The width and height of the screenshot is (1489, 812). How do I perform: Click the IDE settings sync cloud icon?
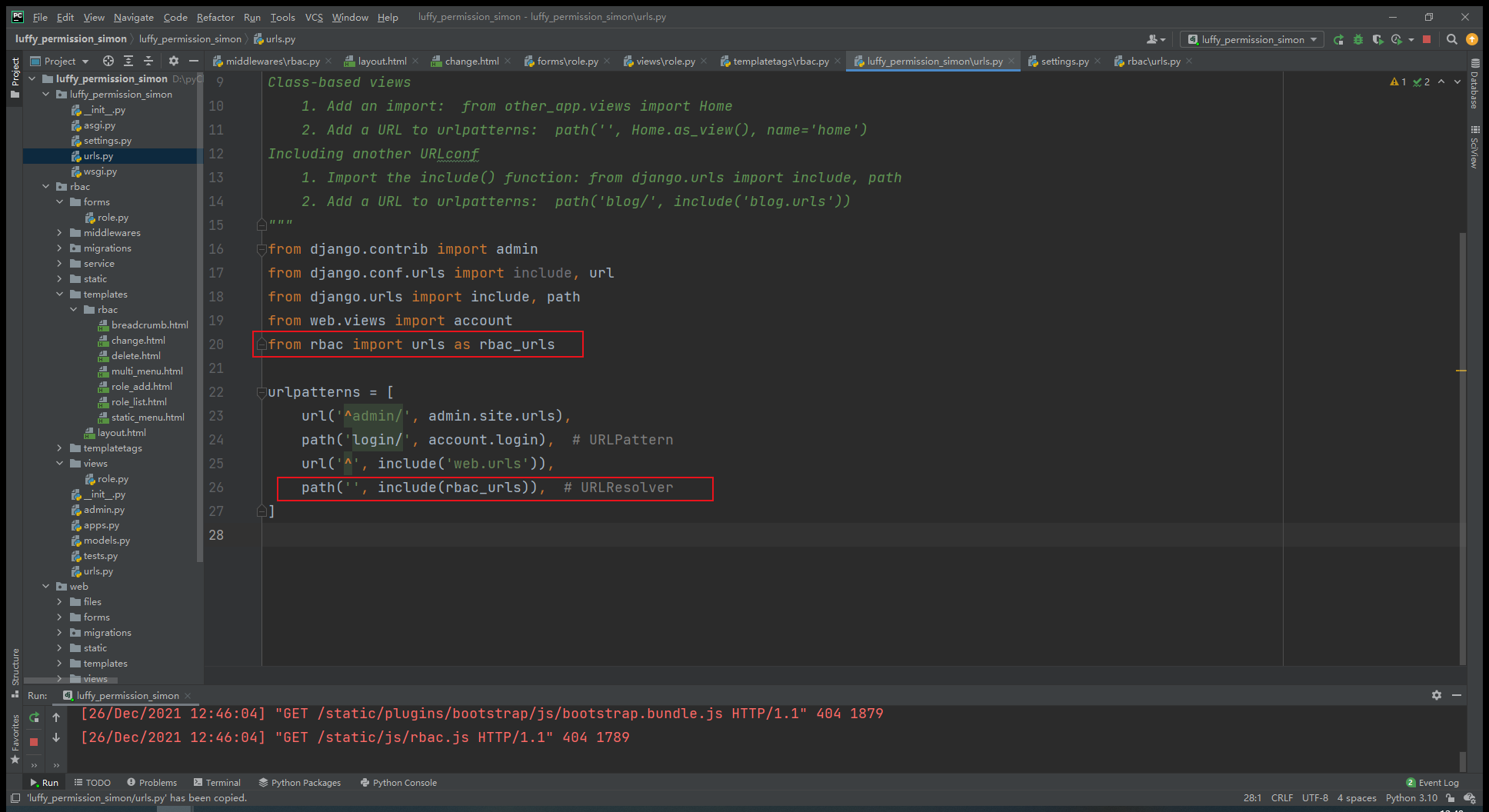click(x=1470, y=798)
